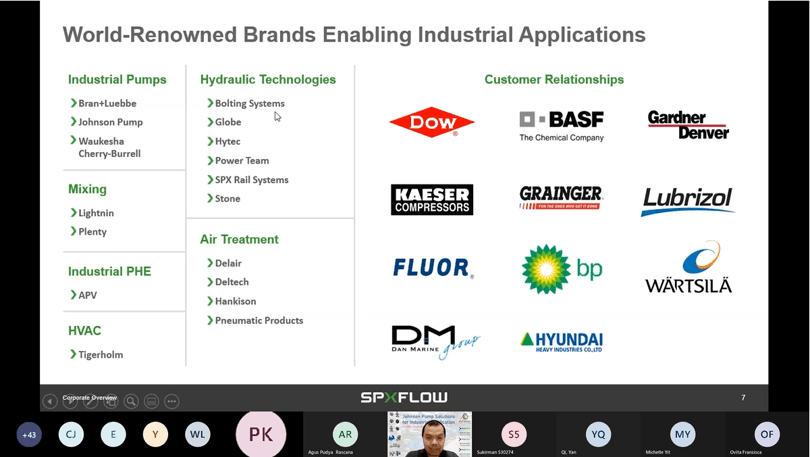Click the Hydraulic Technologies heading

click(x=268, y=80)
